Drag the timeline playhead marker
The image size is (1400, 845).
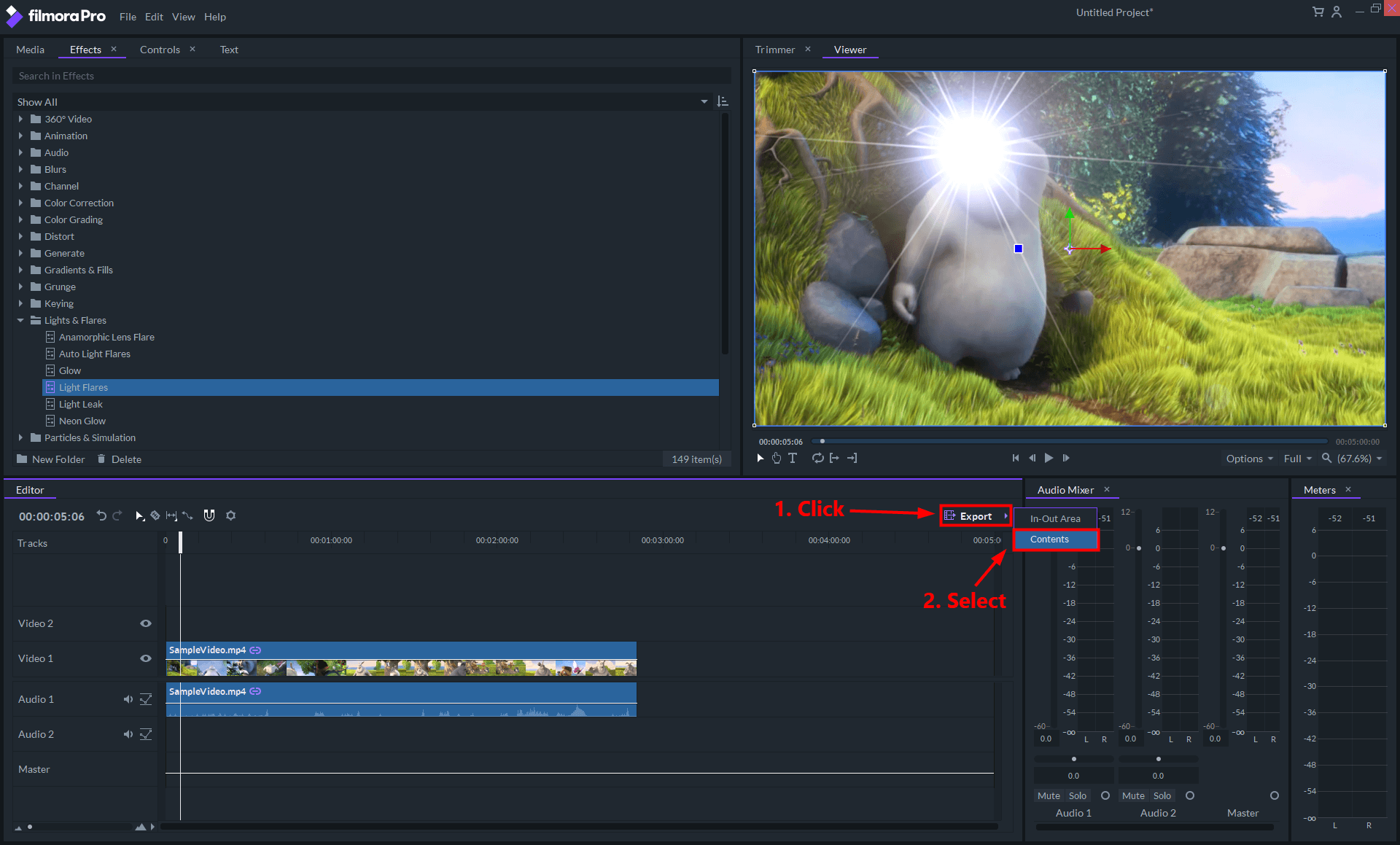[181, 540]
